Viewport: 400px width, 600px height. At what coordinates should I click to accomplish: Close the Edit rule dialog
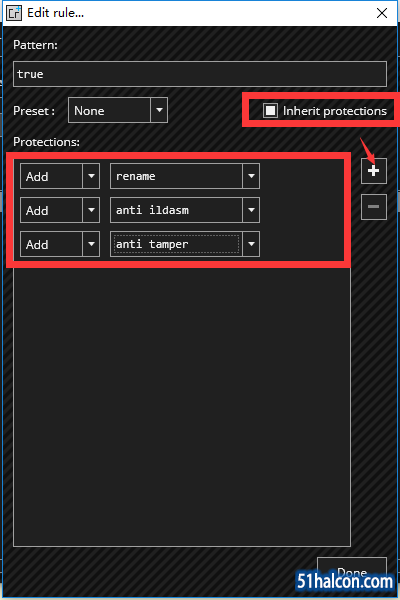tap(382, 13)
